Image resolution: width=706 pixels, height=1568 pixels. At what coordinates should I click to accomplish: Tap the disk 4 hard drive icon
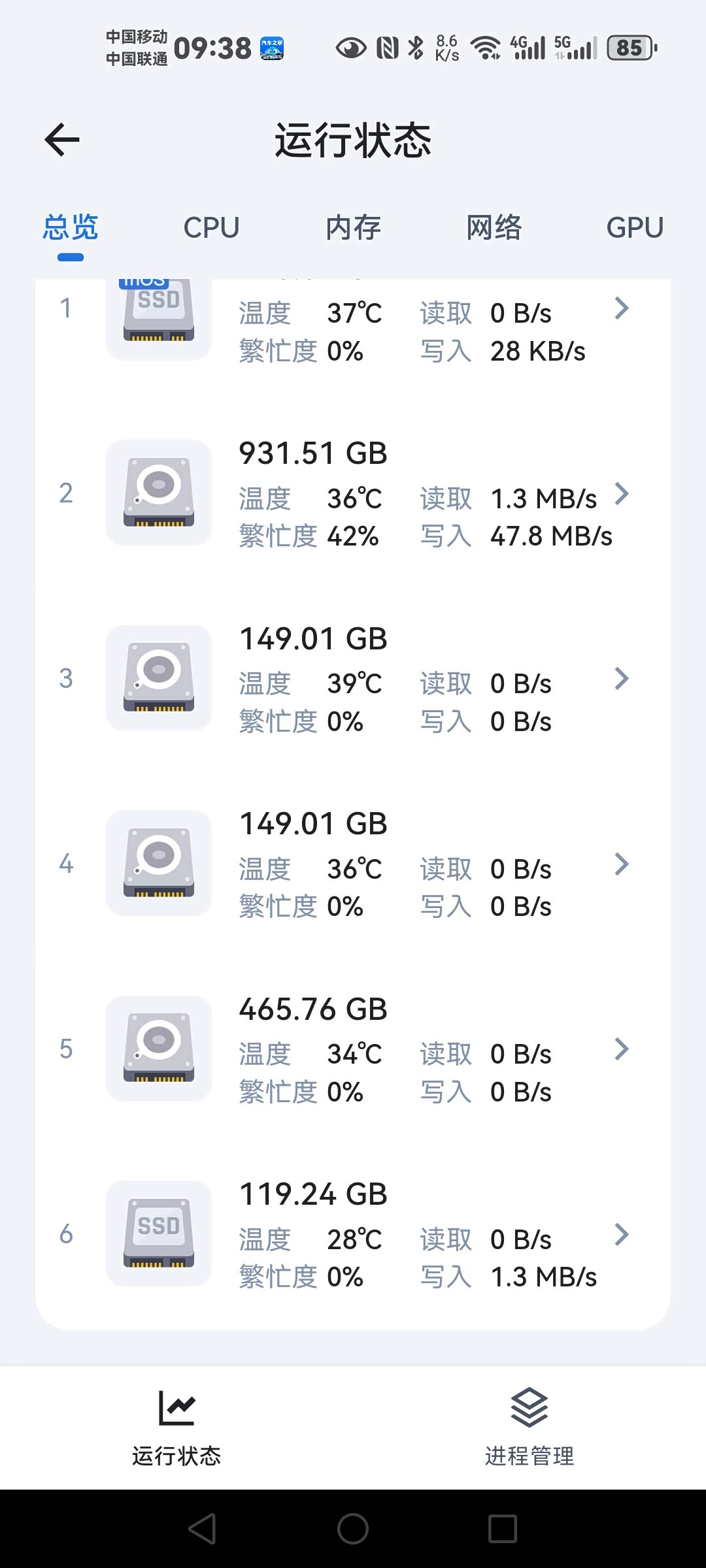[x=159, y=863]
